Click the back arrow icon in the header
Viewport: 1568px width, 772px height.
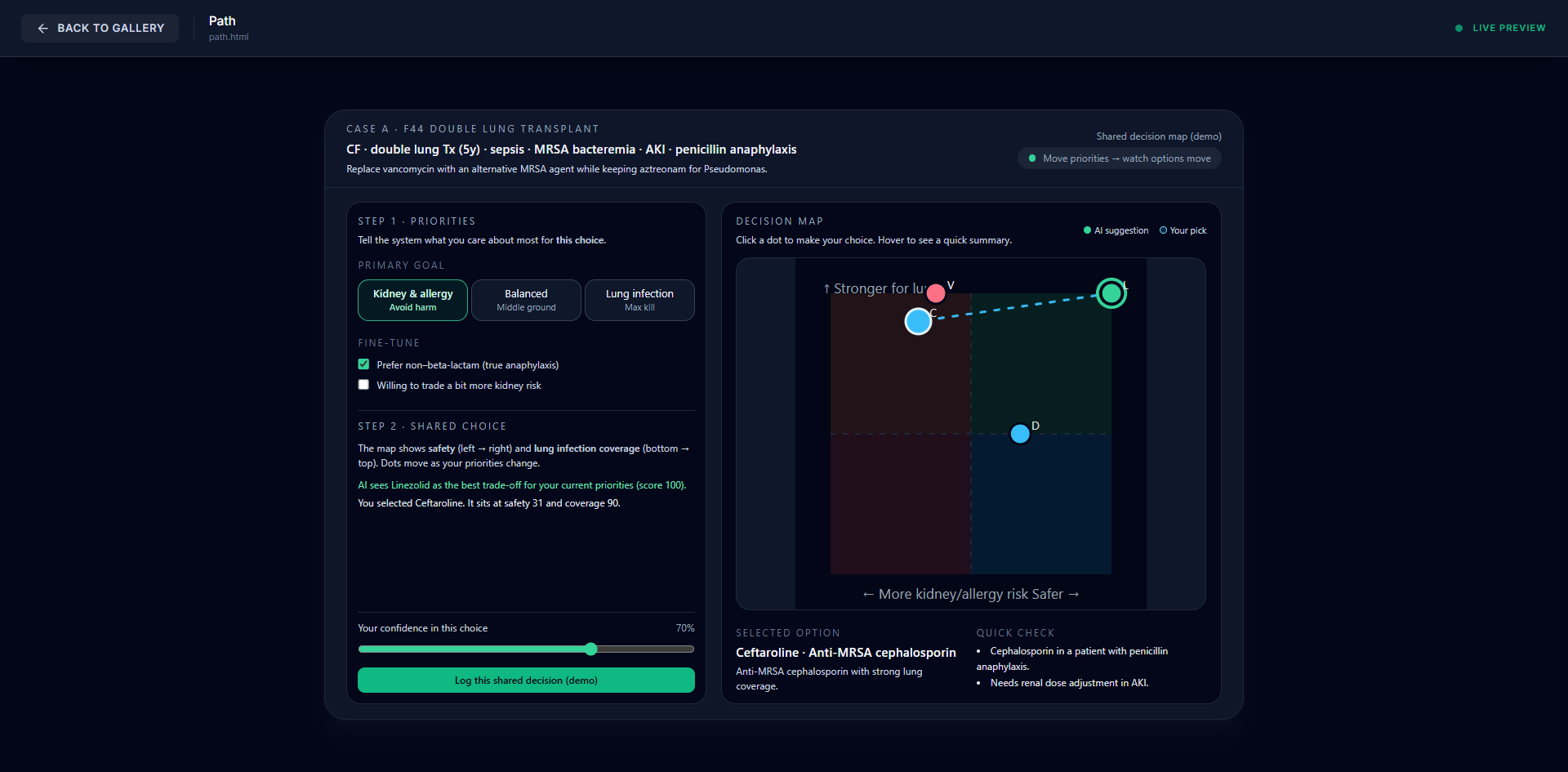click(43, 28)
